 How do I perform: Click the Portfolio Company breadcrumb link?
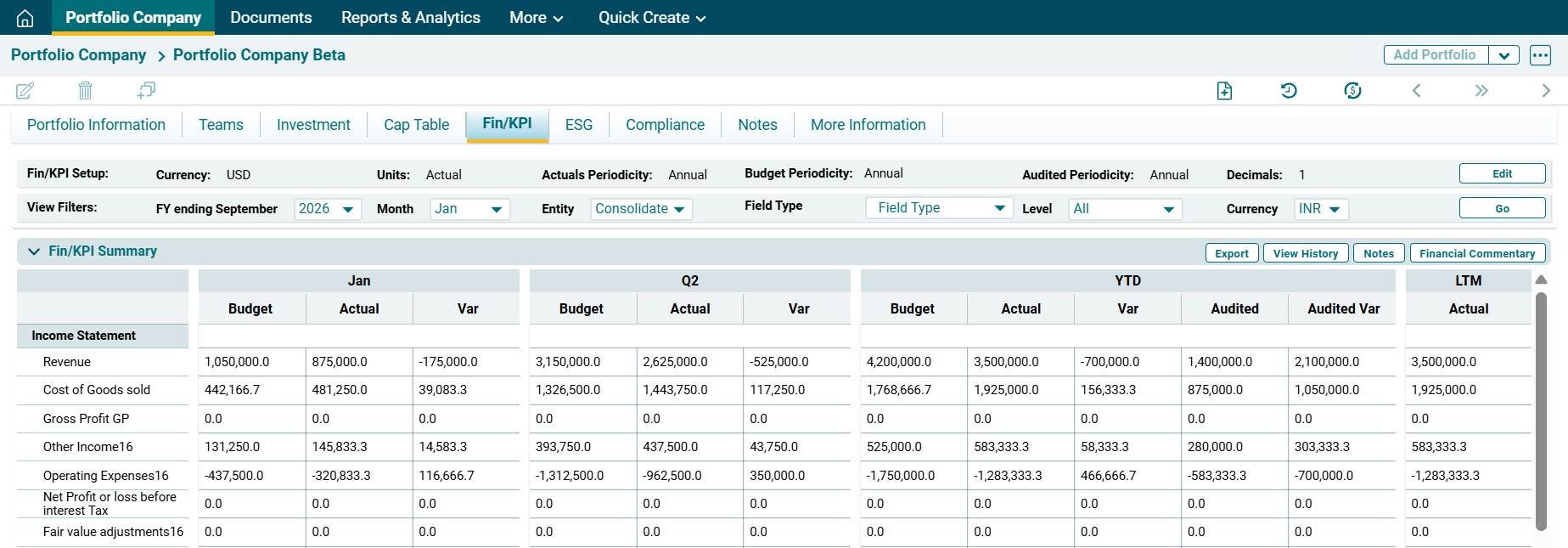[x=78, y=55]
